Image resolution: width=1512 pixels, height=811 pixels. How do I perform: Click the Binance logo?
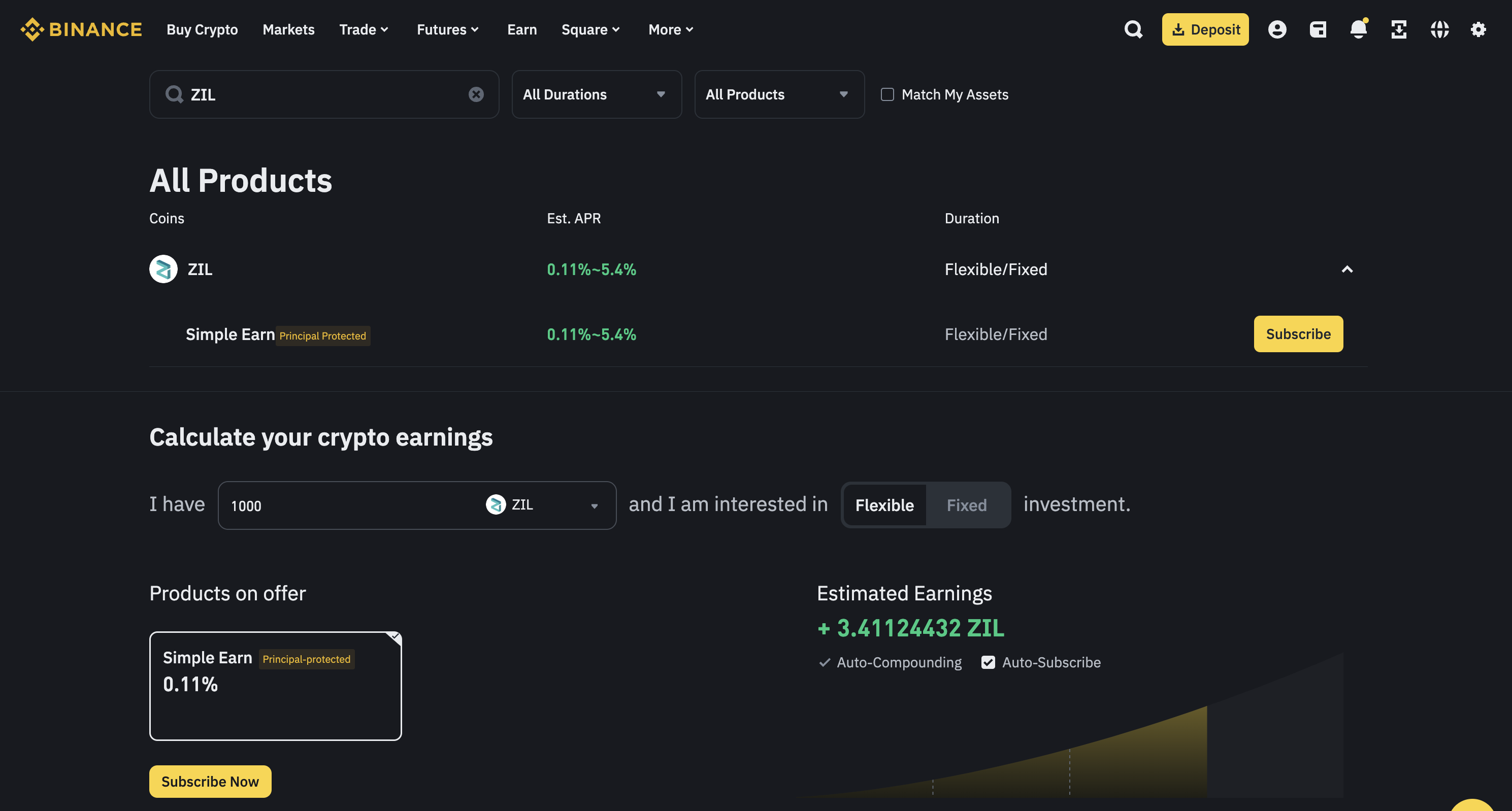click(x=81, y=29)
